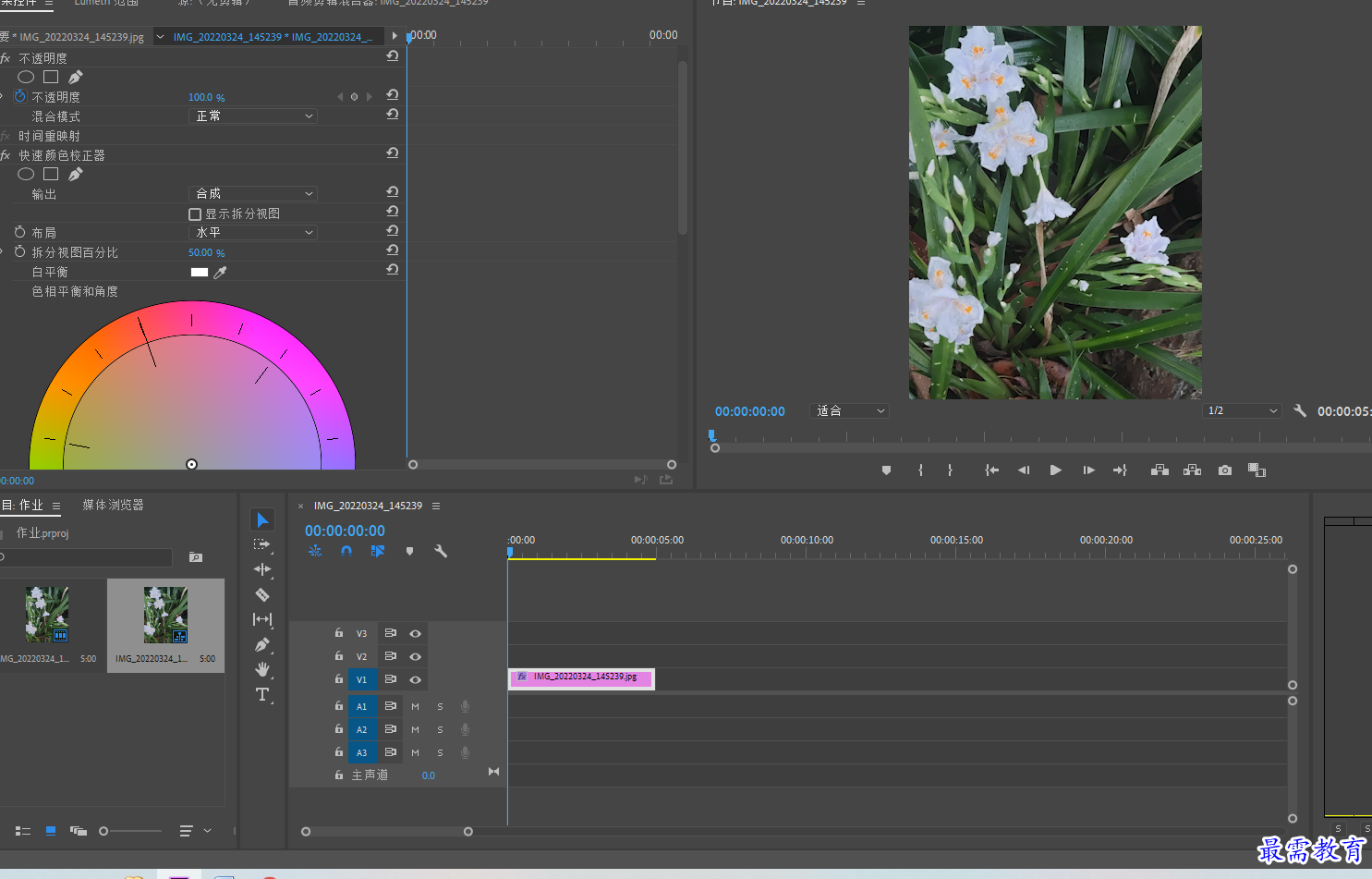The width and height of the screenshot is (1372, 879).
Task: Mute audio track A1
Action: (415, 706)
